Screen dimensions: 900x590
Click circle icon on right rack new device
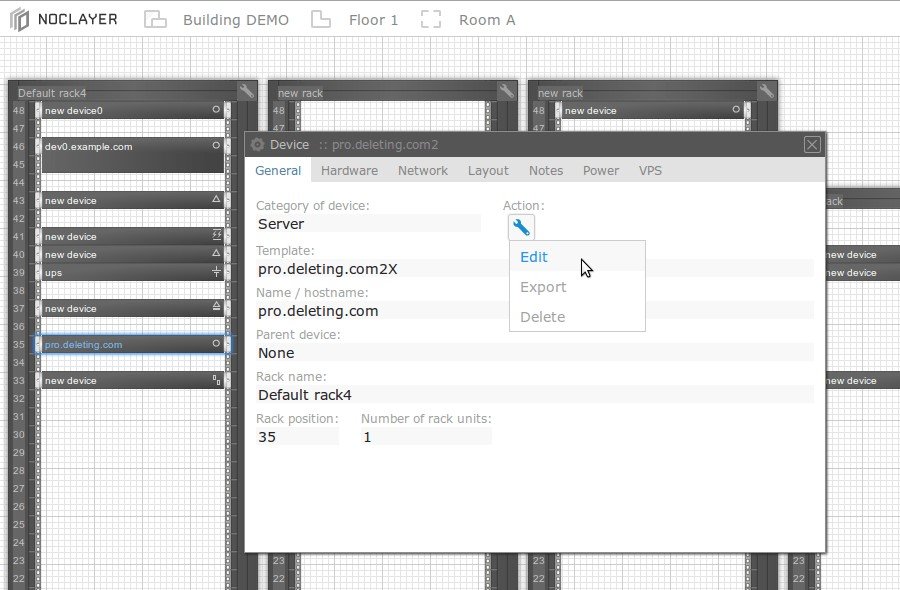[x=736, y=109]
